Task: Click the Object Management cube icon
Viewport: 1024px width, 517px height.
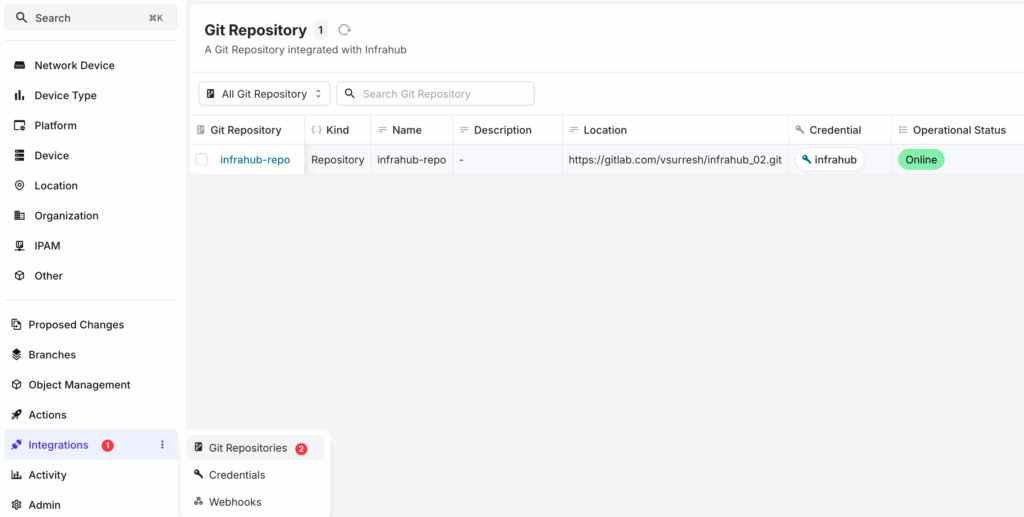Action: point(16,384)
